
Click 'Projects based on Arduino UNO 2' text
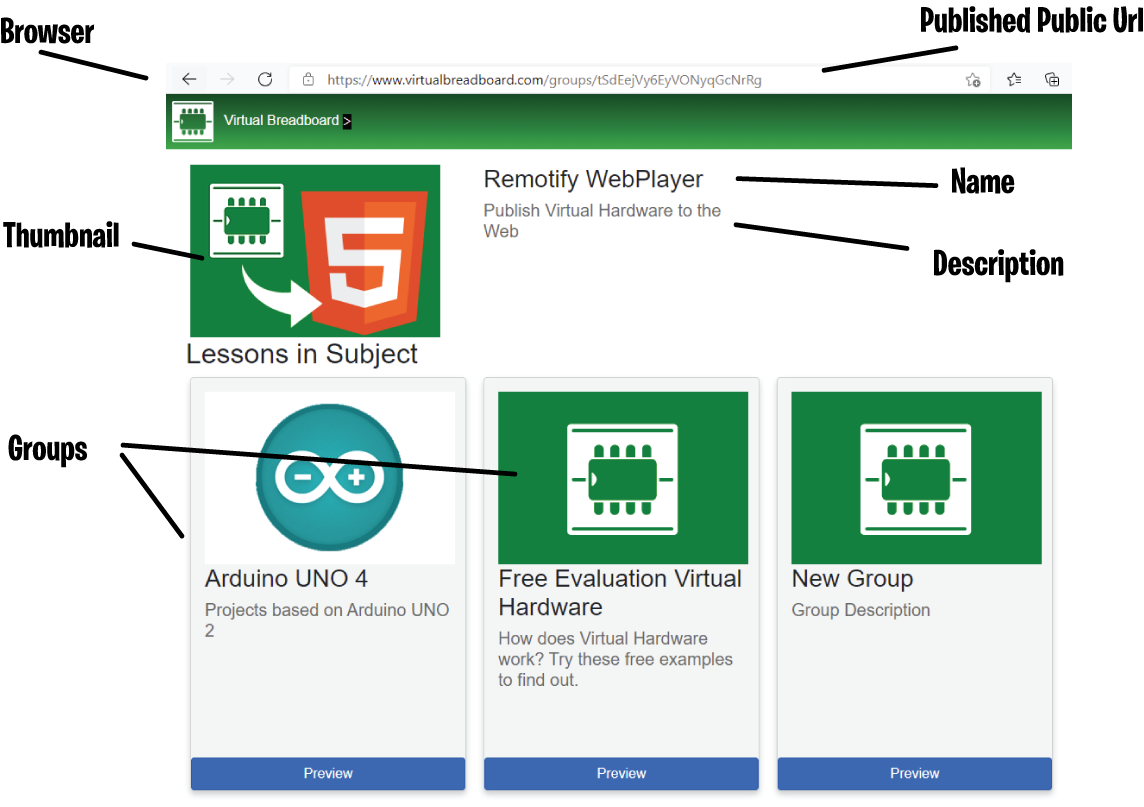point(327,620)
